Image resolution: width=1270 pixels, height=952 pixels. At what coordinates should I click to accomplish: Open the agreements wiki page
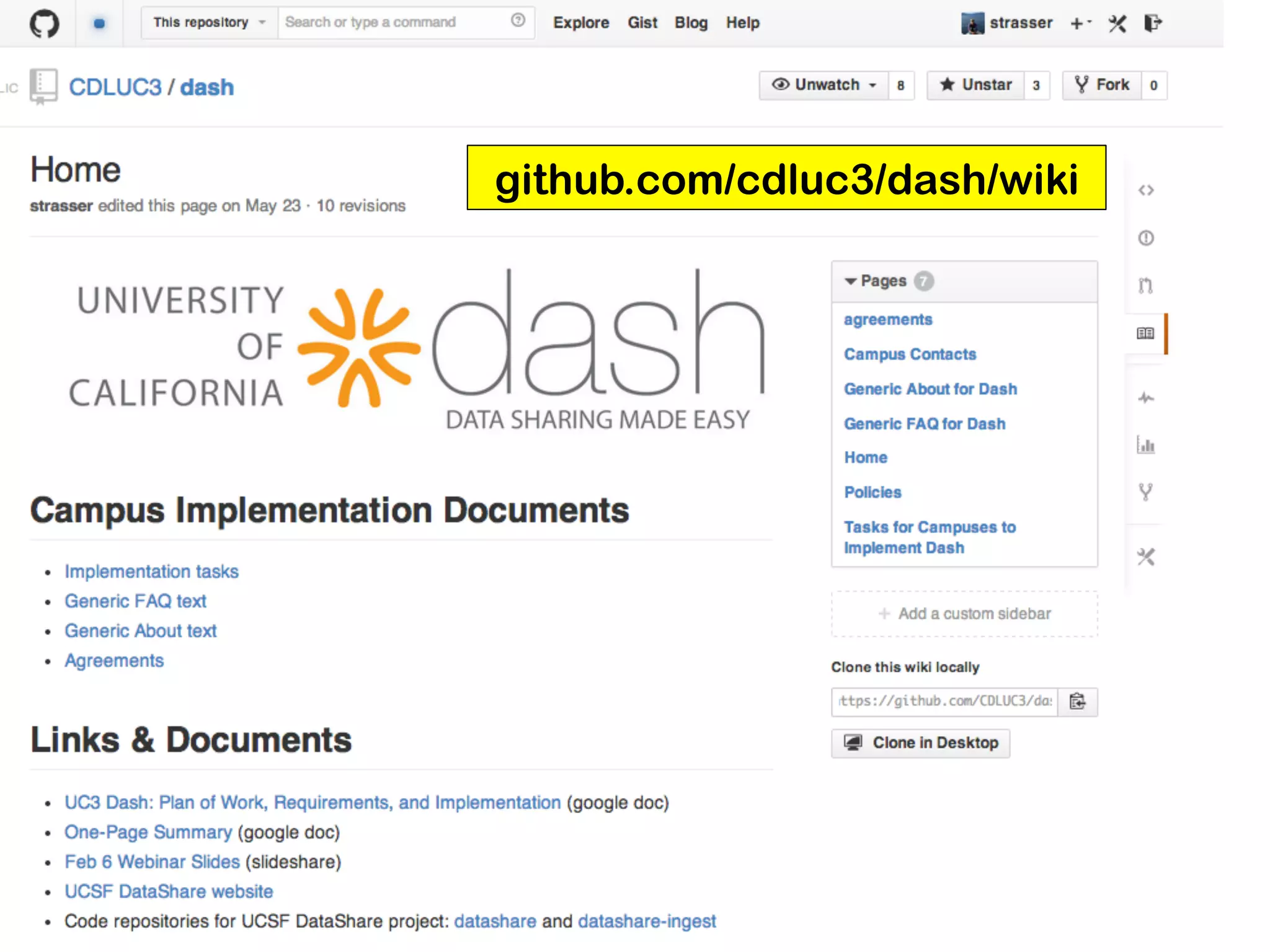pos(887,319)
